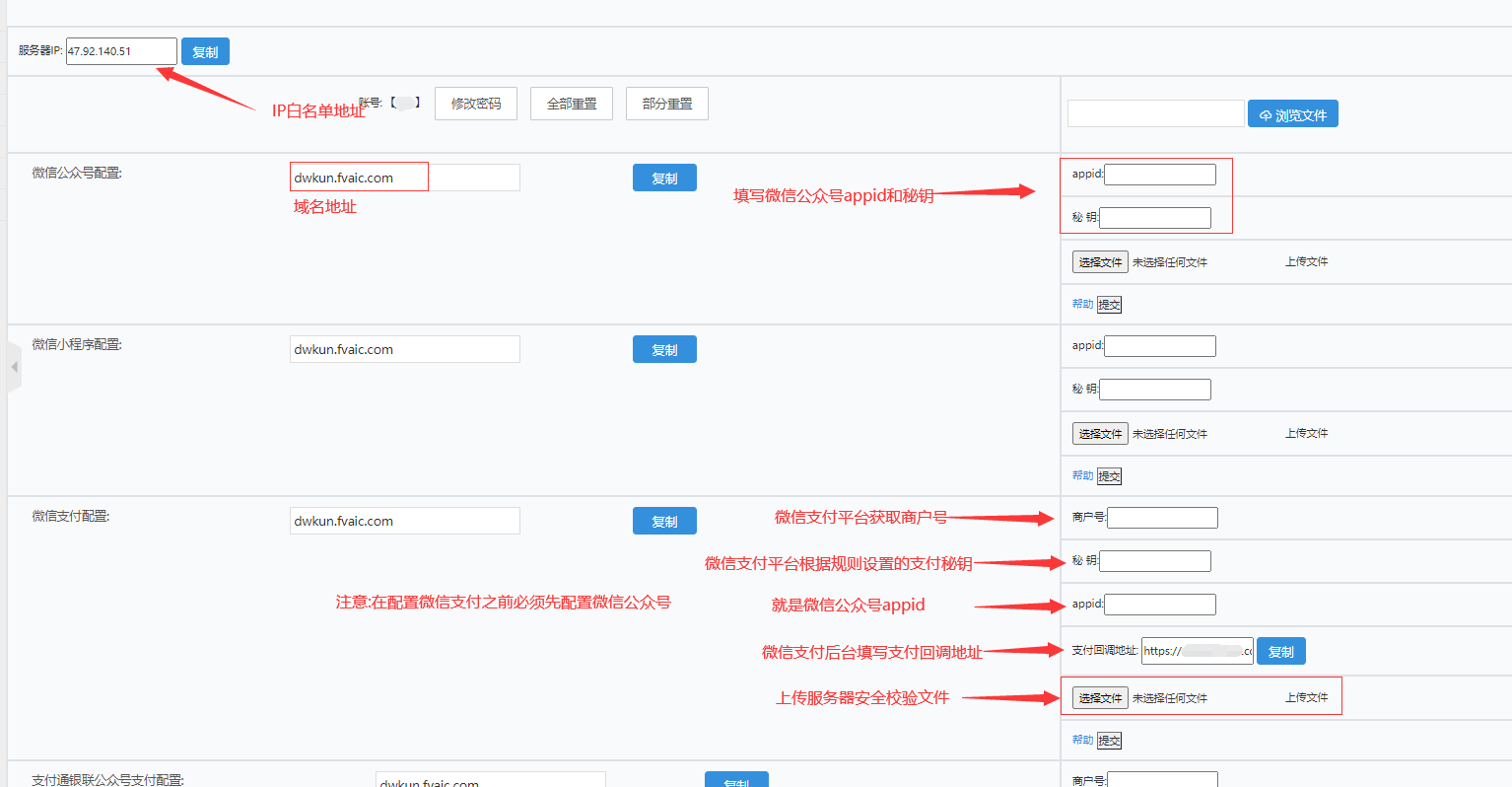The image size is (1512, 787).
Task: Click the 全部重置 button
Action: (x=571, y=104)
